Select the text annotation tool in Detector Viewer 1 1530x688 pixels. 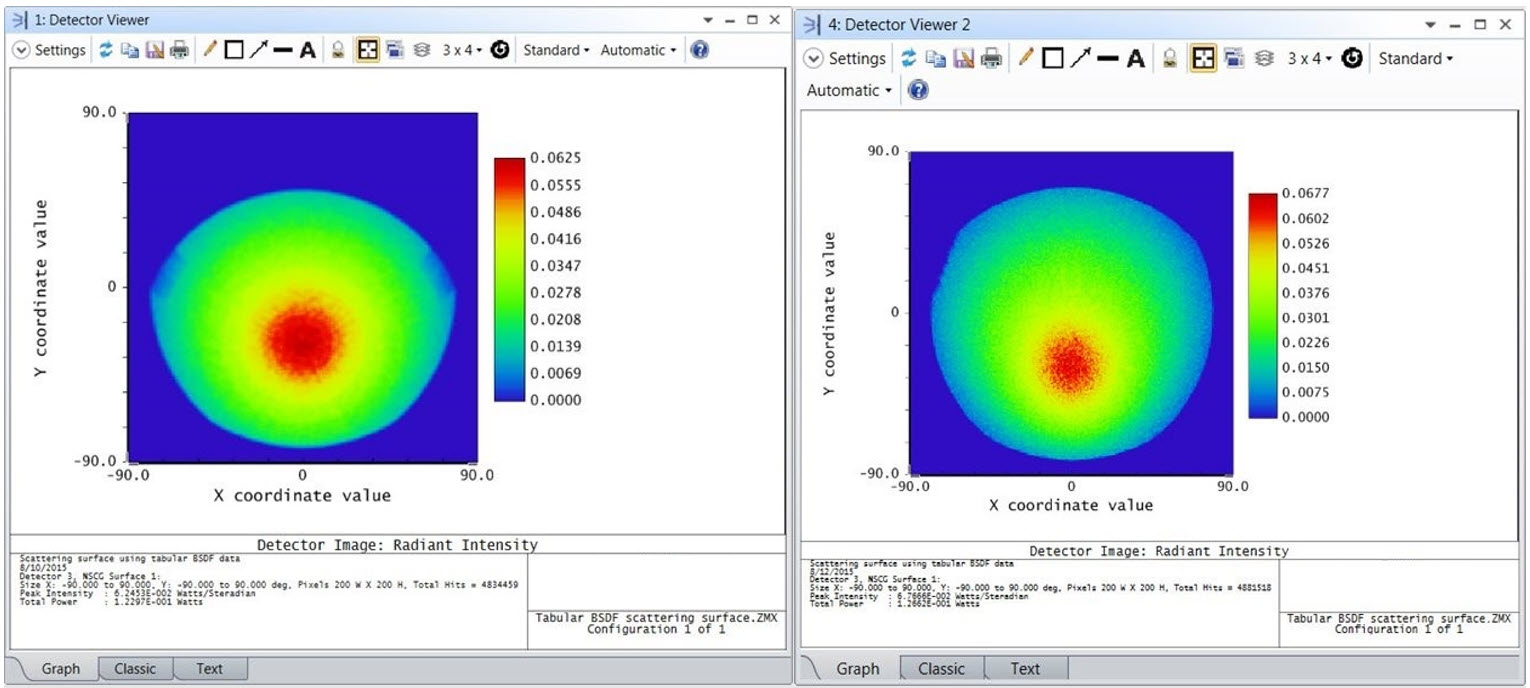[x=308, y=50]
